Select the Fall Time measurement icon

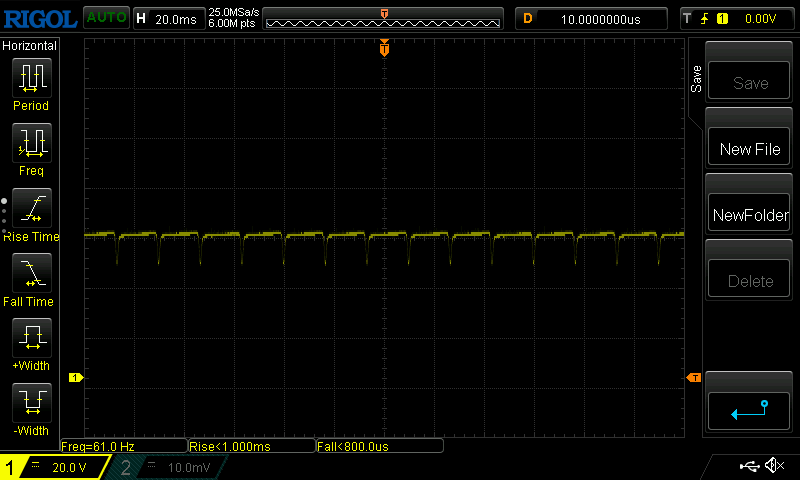tap(32, 273)
